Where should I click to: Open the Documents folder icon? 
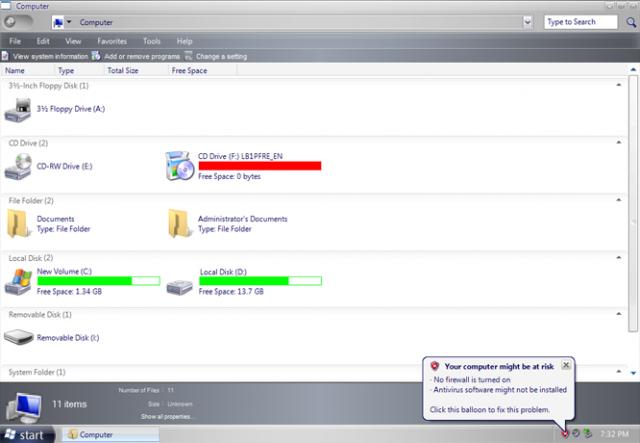pyautogui.click(x=18, y=223)
